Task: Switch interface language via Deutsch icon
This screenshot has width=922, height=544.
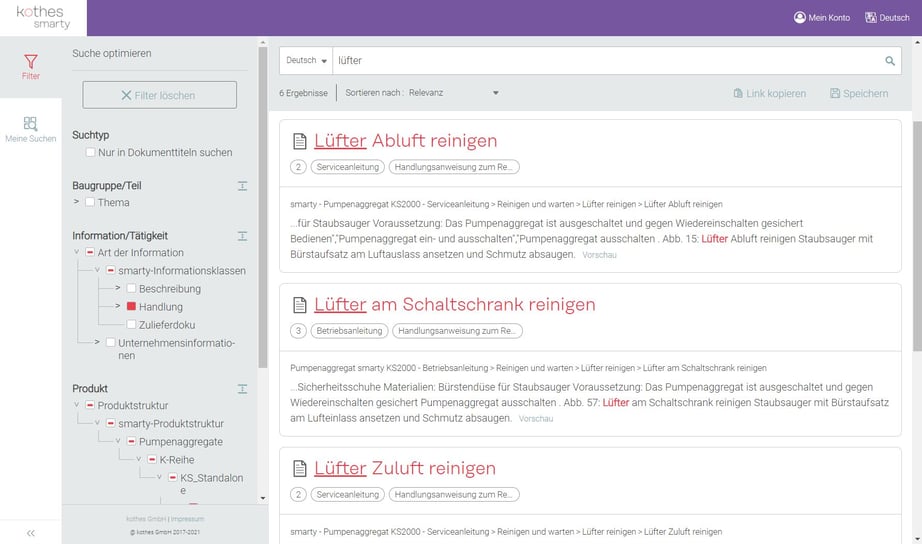Action: click(887, 18)
